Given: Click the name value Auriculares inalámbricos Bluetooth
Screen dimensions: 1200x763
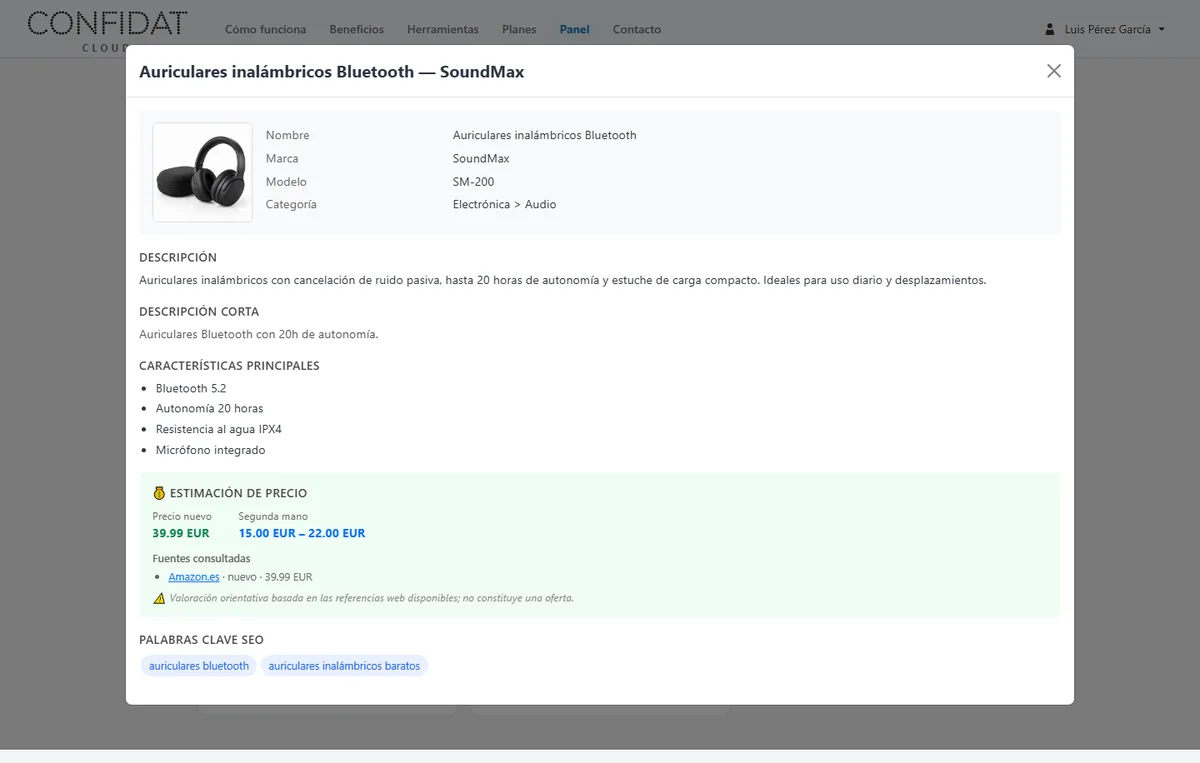Looking at the screenshot, I should point(545,135).
